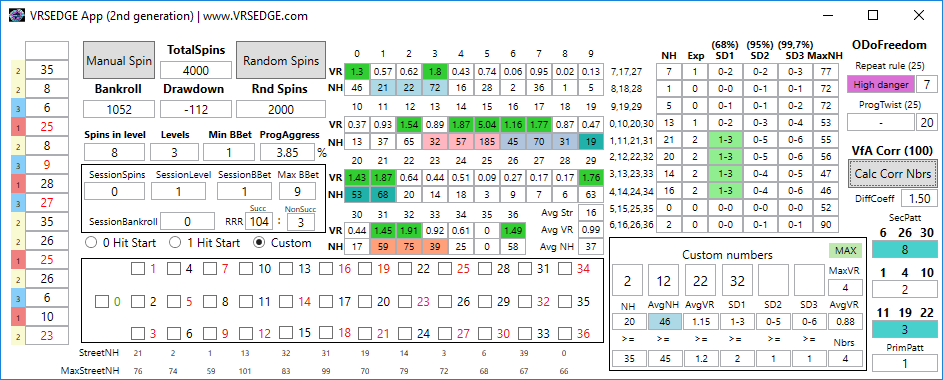Viewport: 943px width, 380px height.
Task: Tick the checkbox for red number 7
Action: point(209,269)
